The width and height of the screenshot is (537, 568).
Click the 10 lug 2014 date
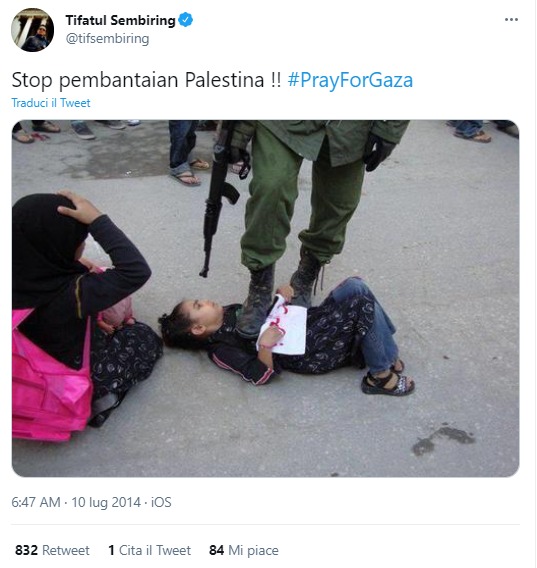click(x=106, y=502)
